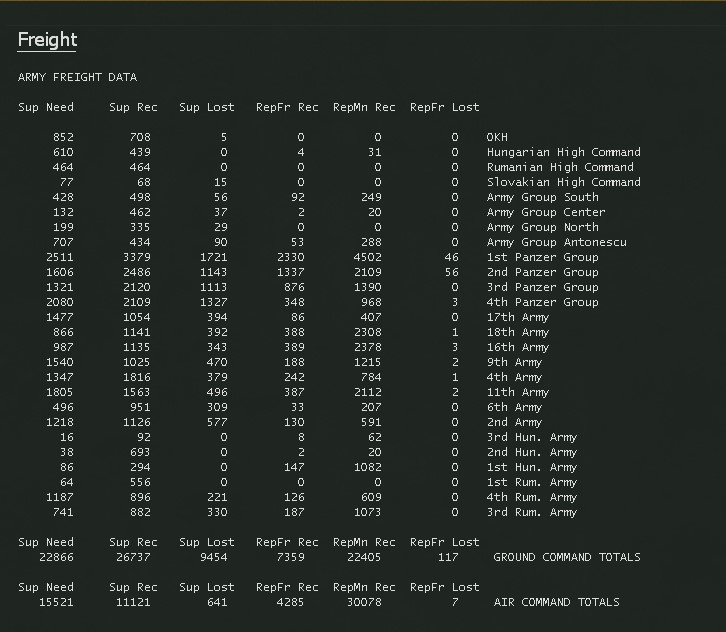Click 3rd Hun. Army name
The image size is (726, 632).
[x=531, y=437]
